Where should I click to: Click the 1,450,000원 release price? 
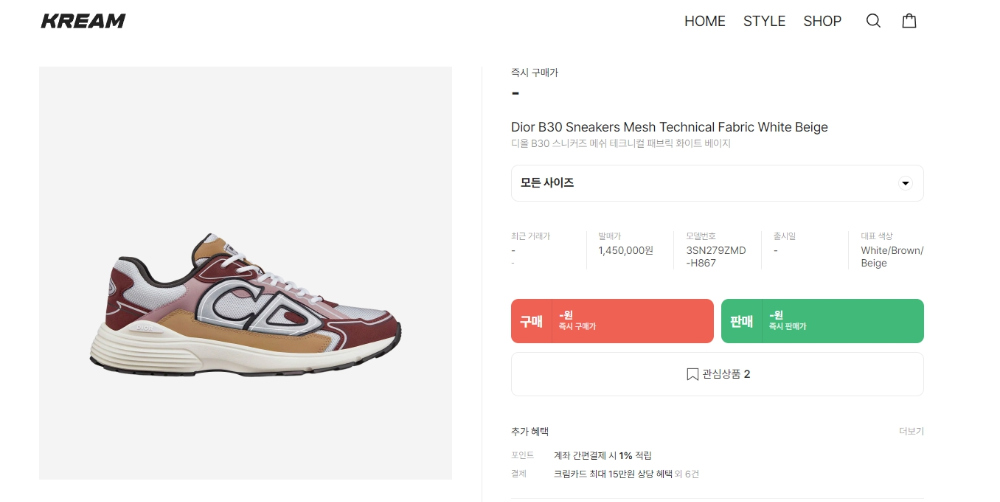pos(625,251)
